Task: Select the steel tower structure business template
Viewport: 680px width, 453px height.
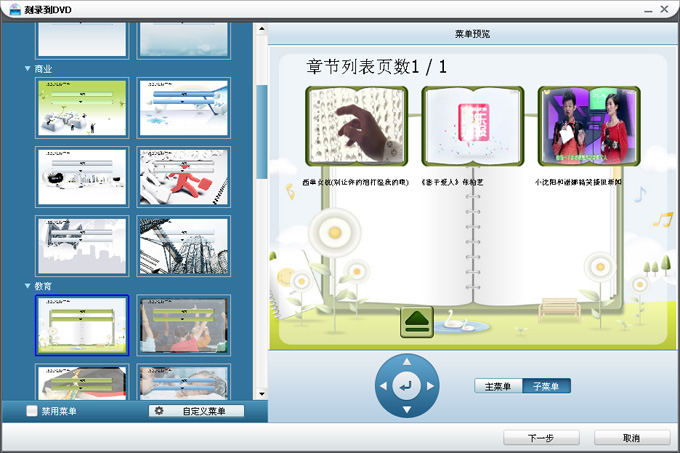Action: point(183,246)
